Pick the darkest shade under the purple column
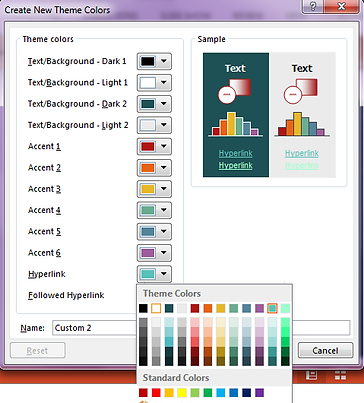Screen dimensions: 364x403 (x=259, y=361)
